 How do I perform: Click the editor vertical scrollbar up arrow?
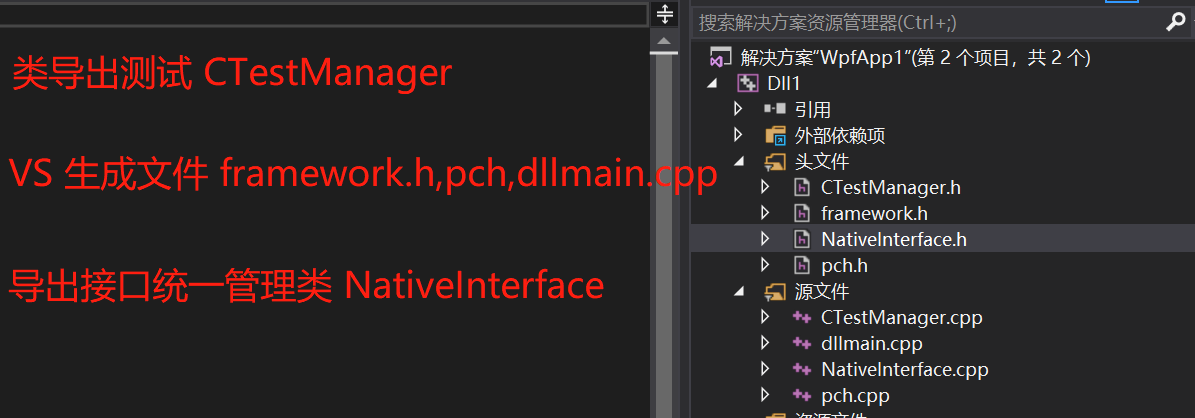[x=664, y=40]
